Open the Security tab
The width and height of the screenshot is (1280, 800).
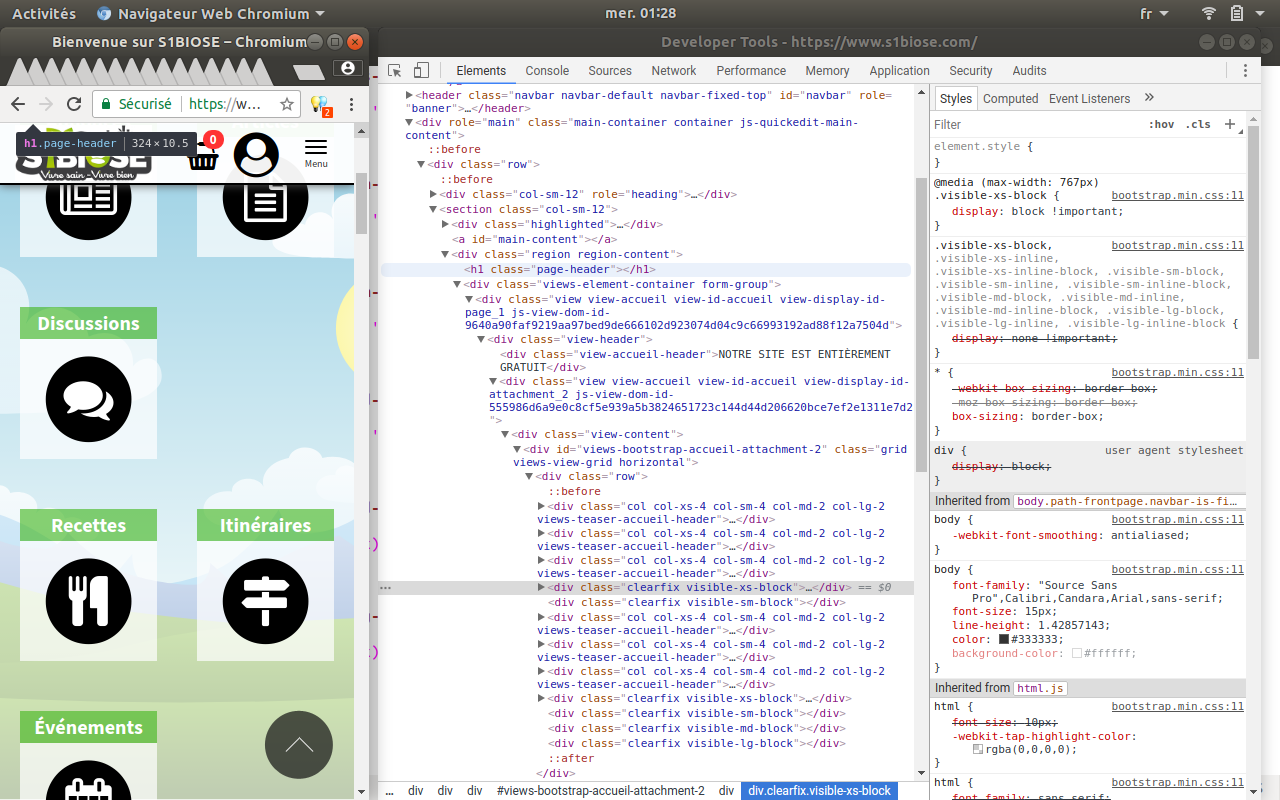[971, 70]
